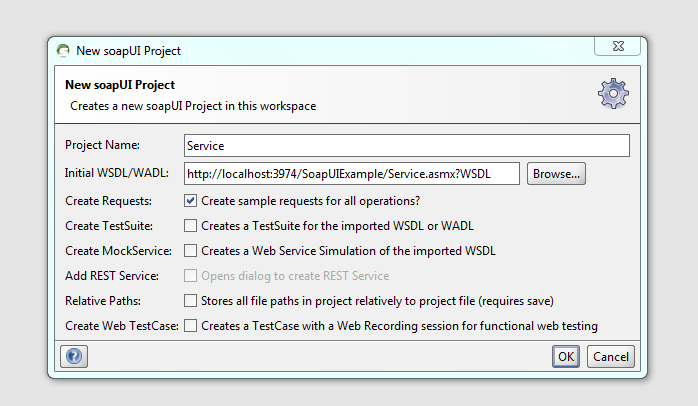698x406 pixels.
Task: Click the soapUI logo in the title bar
Action: [x=64, y=50]
